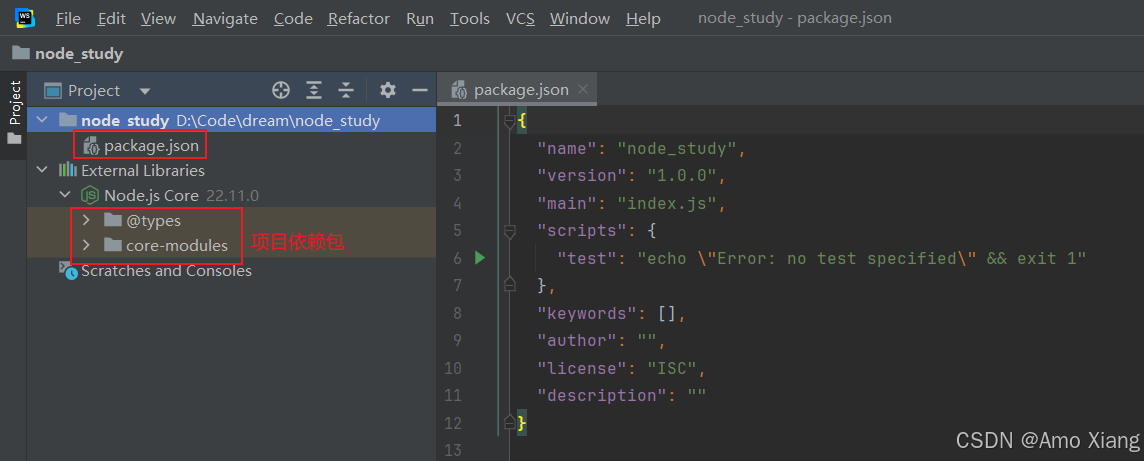Collapse the External Libraries node
The width and height of the screenshot is (1144, 461).
(42, 171)
